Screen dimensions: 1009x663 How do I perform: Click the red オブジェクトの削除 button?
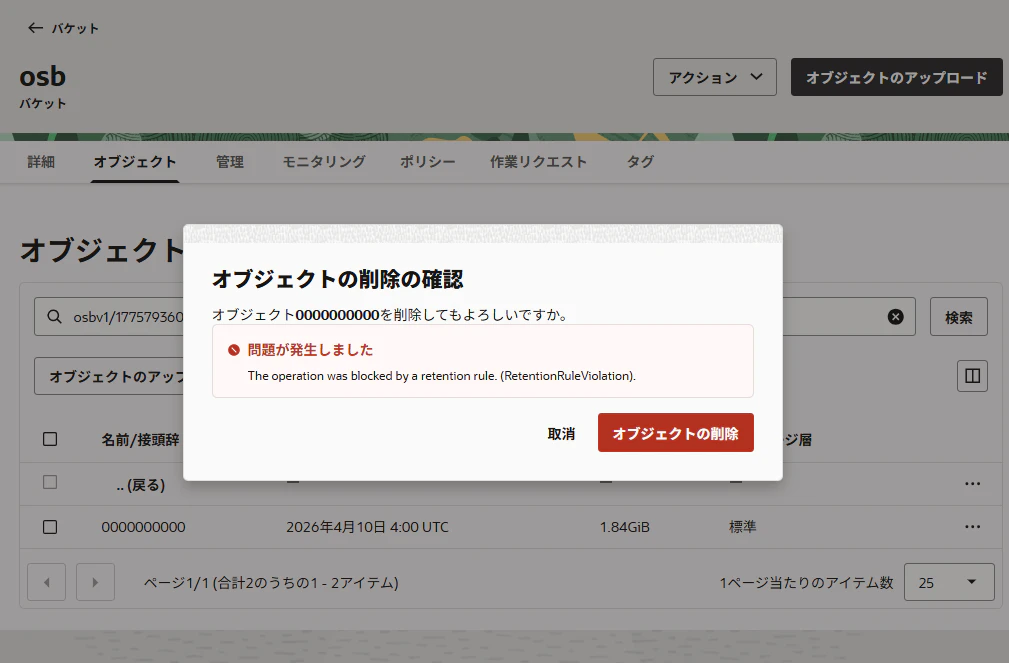[x=676, y=433]
